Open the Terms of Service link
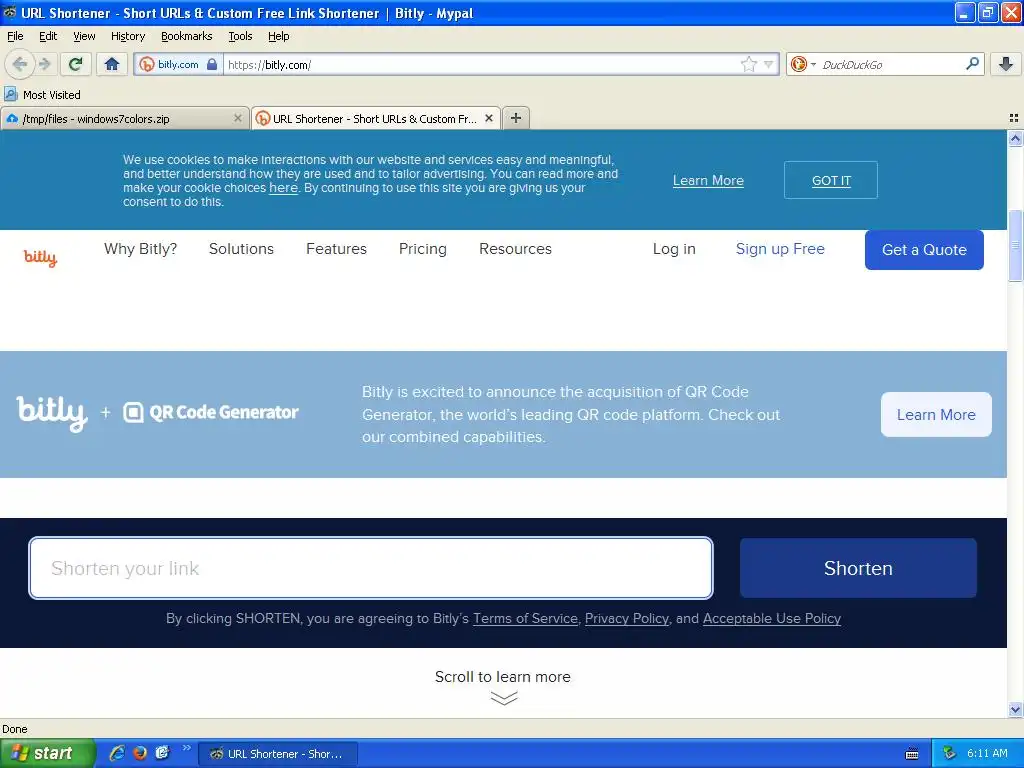This screenshot has width=1024, height=768. coord(525,618)
